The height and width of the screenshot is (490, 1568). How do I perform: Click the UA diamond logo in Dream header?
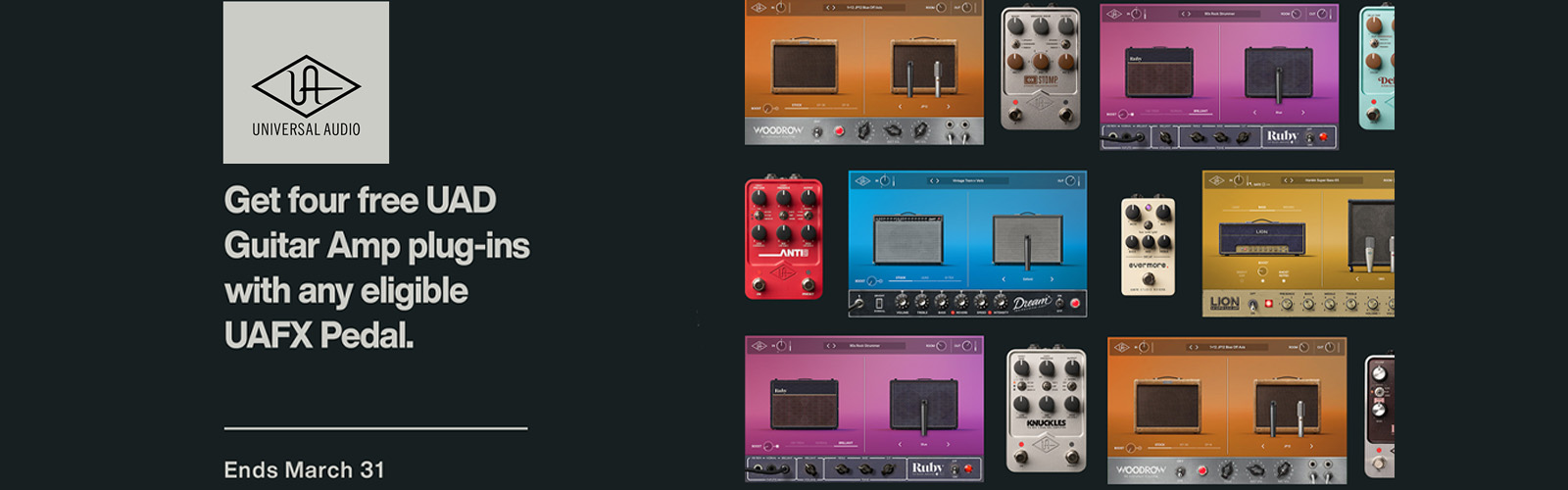click(x=862, y=180)
